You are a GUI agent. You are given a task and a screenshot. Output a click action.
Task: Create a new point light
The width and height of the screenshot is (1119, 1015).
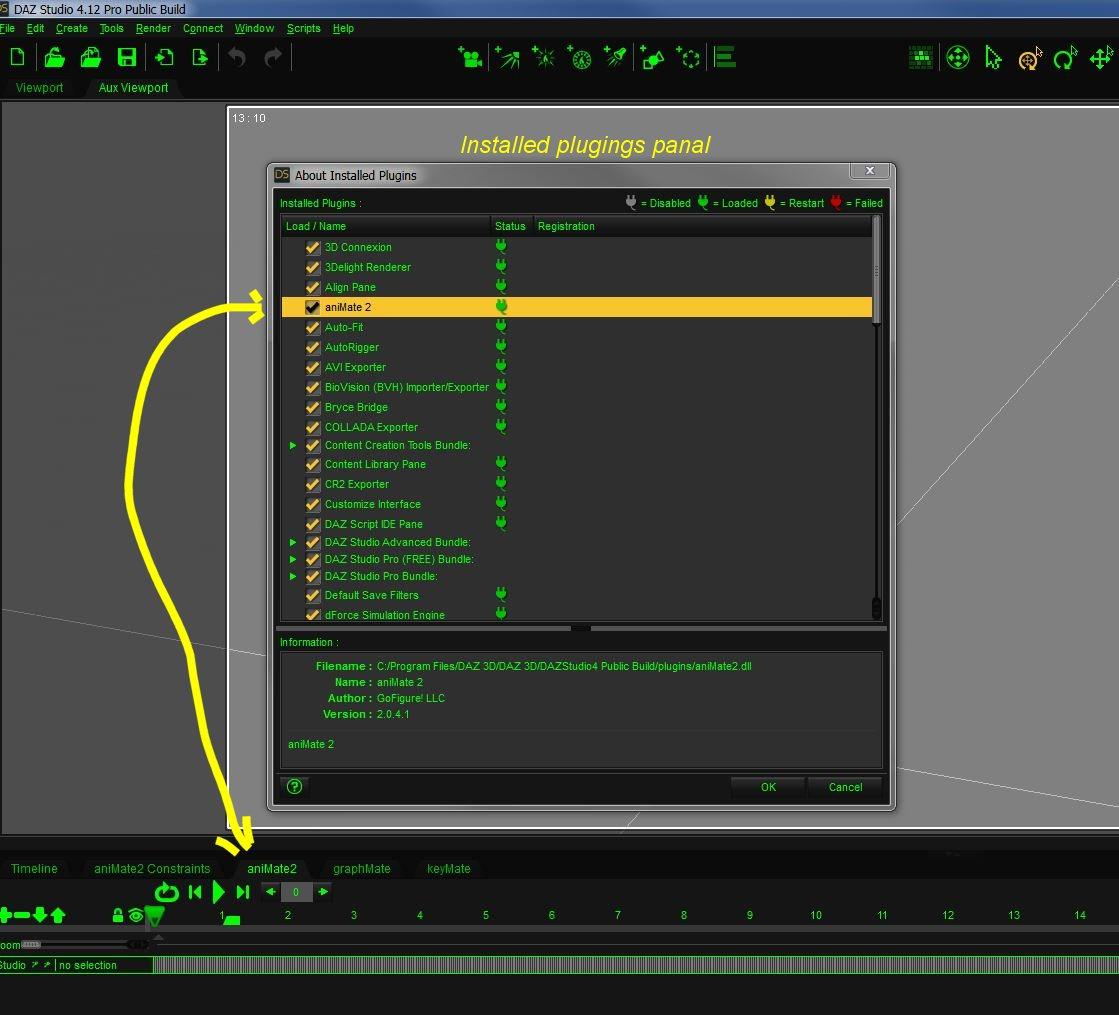544,57
